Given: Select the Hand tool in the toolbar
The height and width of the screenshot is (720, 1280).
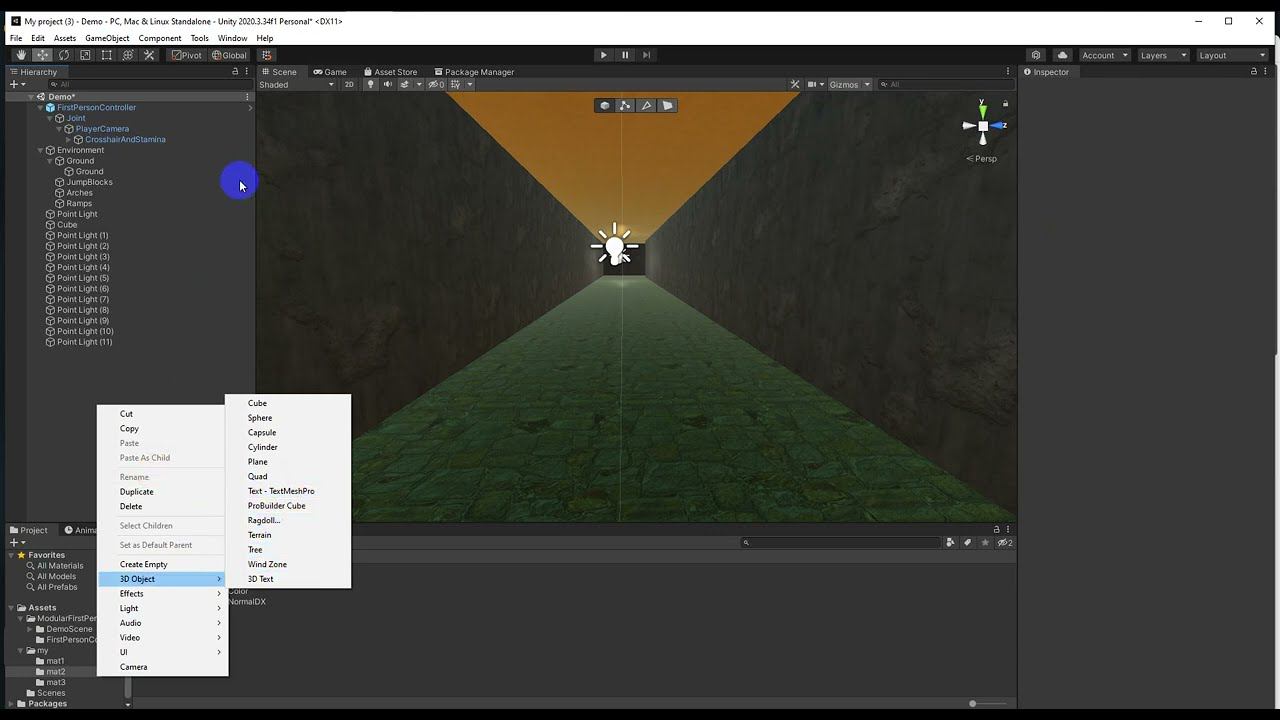Looking at the screenshot, I should click(21, 55).
